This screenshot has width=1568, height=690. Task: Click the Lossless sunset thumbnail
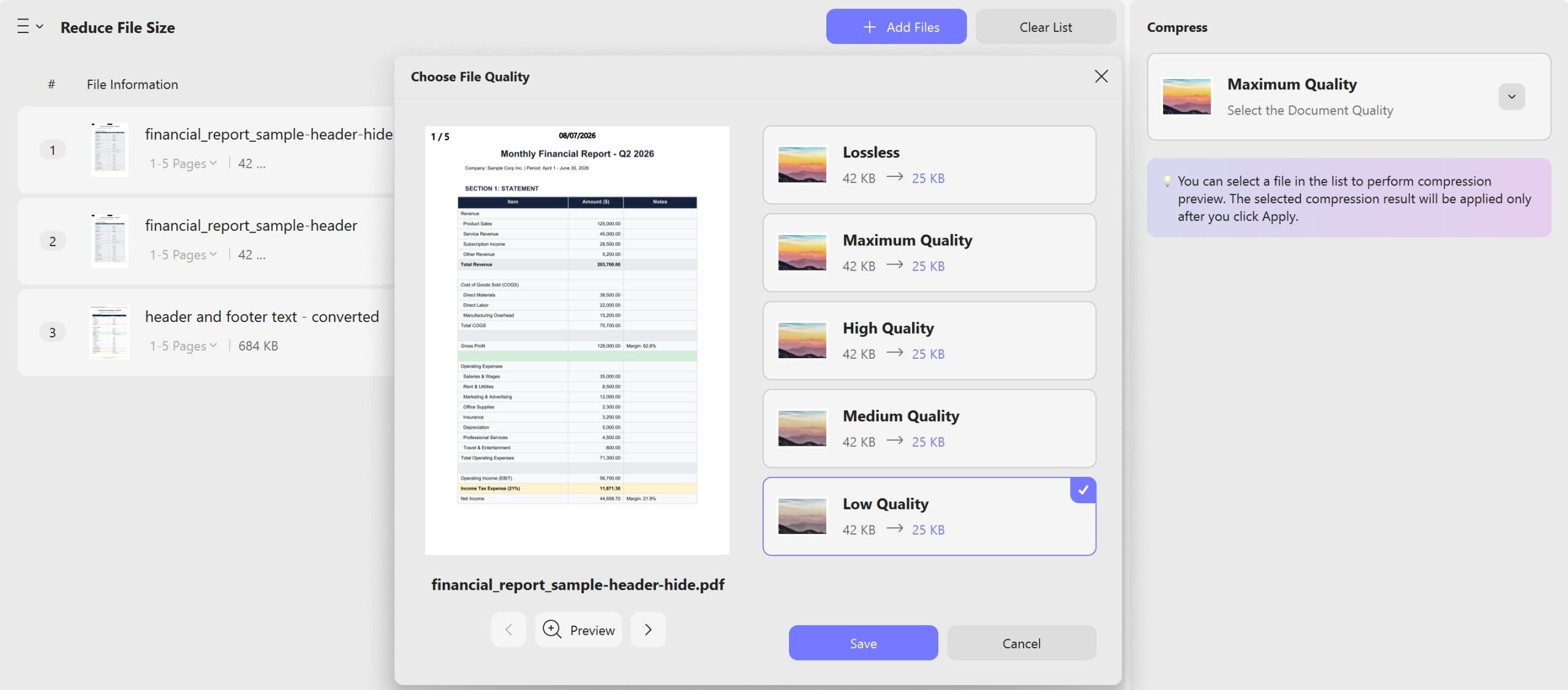(802, 164)
